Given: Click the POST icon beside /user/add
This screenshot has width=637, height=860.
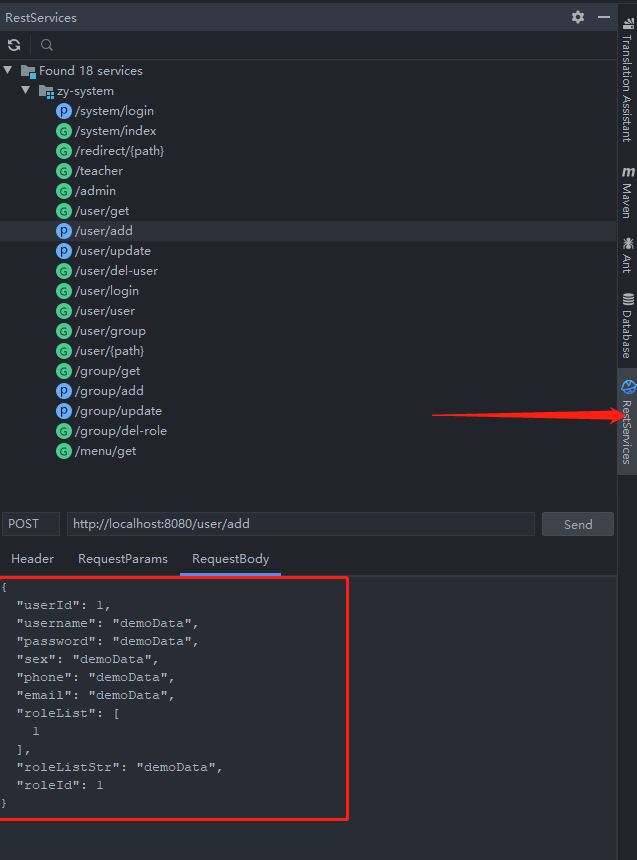Looking at the screenshot, I should 64,231.
